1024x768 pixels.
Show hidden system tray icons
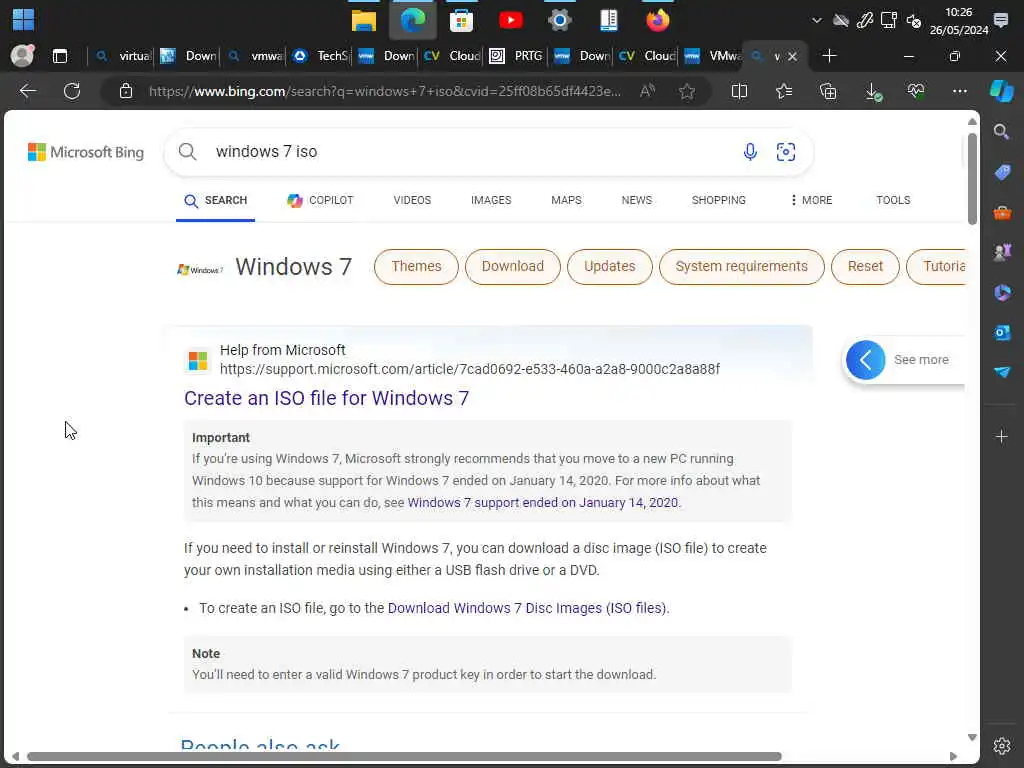point(816,20)
